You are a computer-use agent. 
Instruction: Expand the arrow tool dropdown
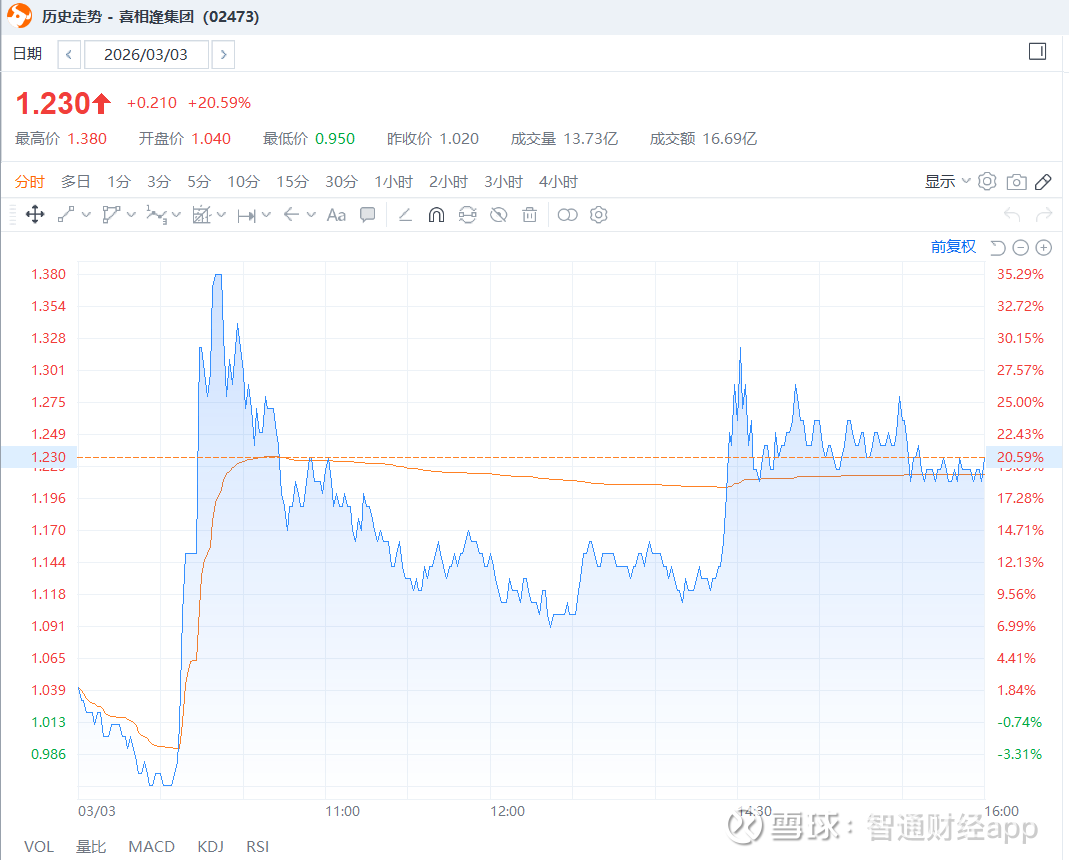(x=311, y=215)
